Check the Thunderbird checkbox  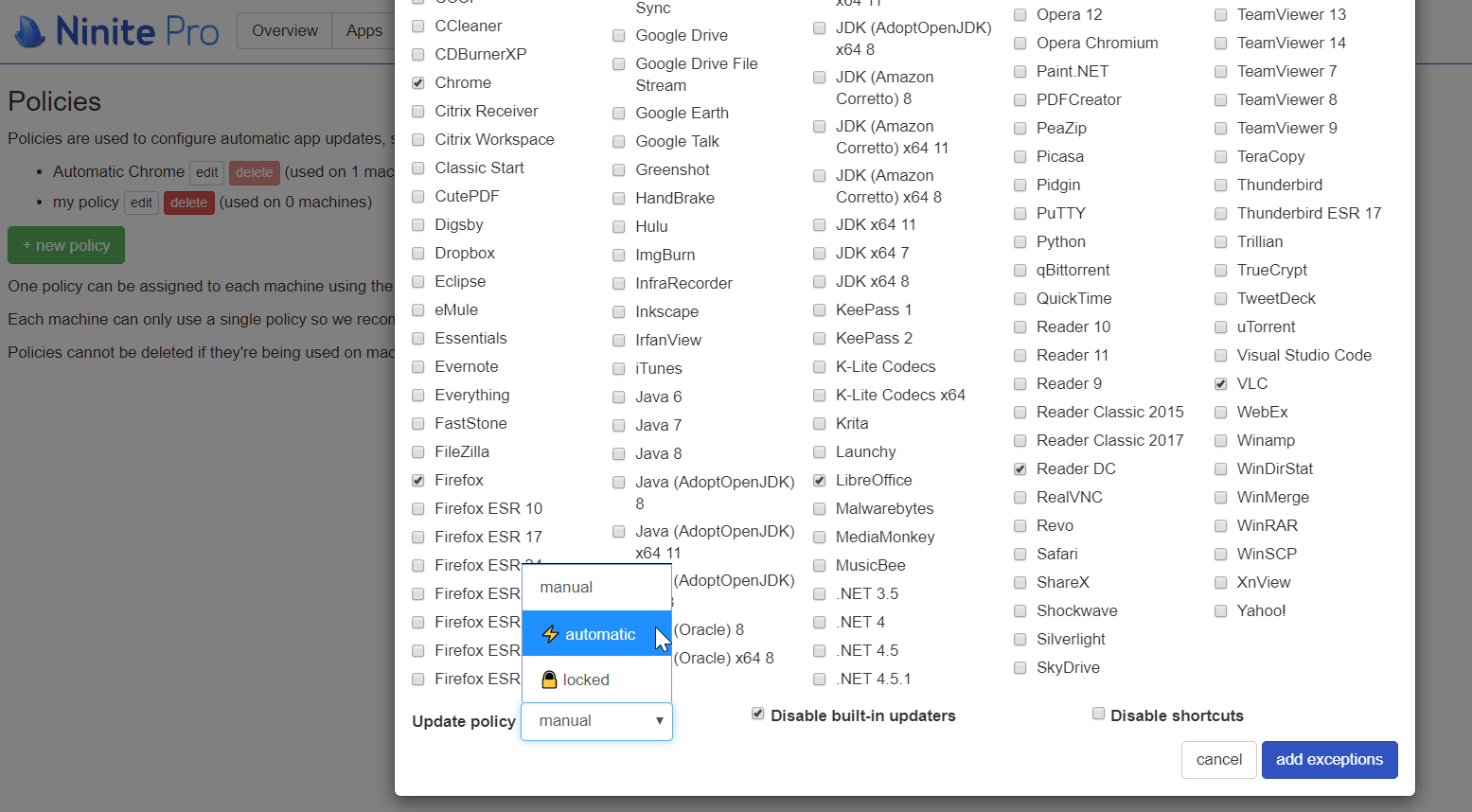point(1220,185)
